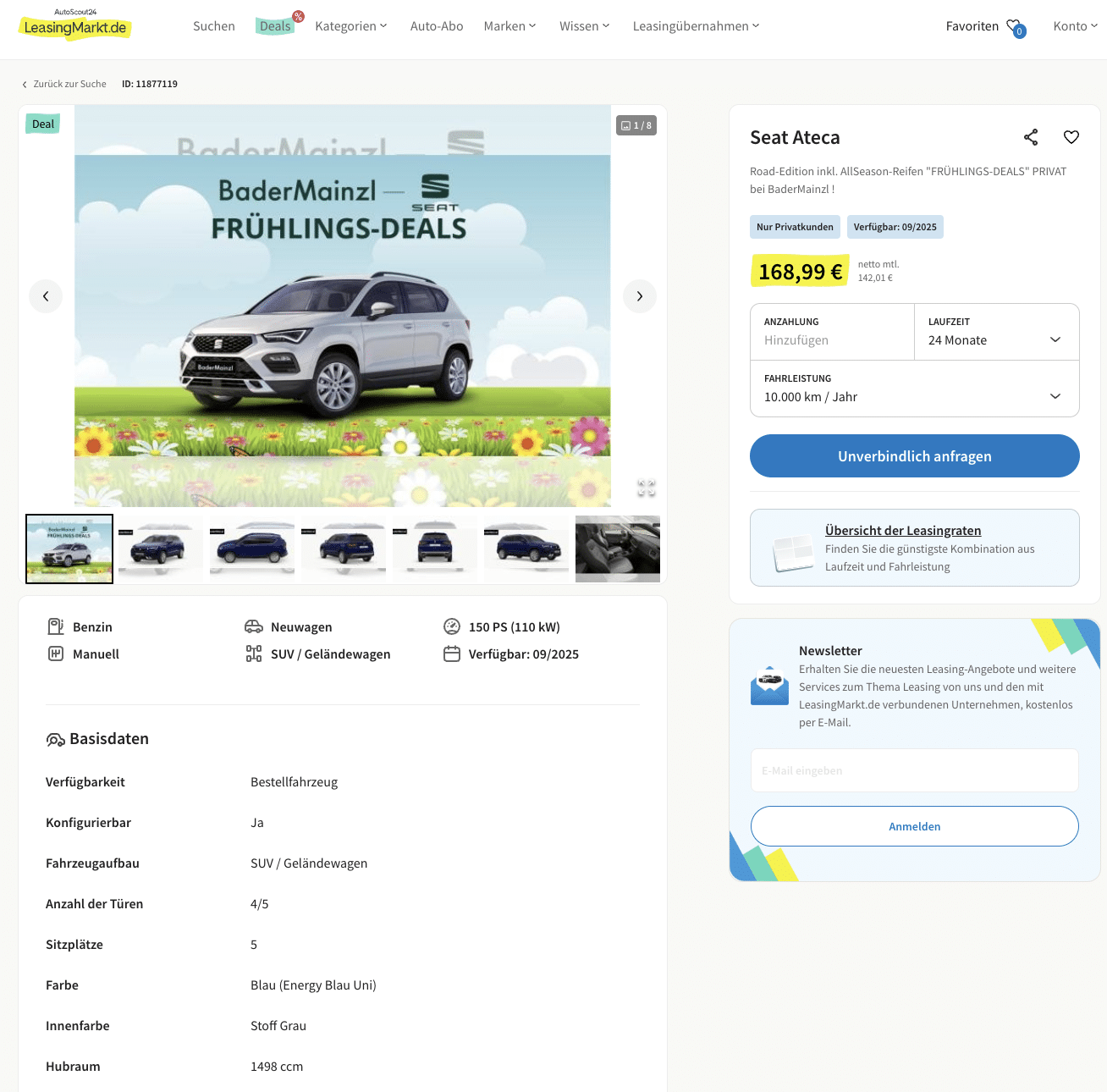The height and width of the screenshot is (1092, 1107).
Task: Click Unverbindlich anfragen button
Action: click(x=915, y=456)
